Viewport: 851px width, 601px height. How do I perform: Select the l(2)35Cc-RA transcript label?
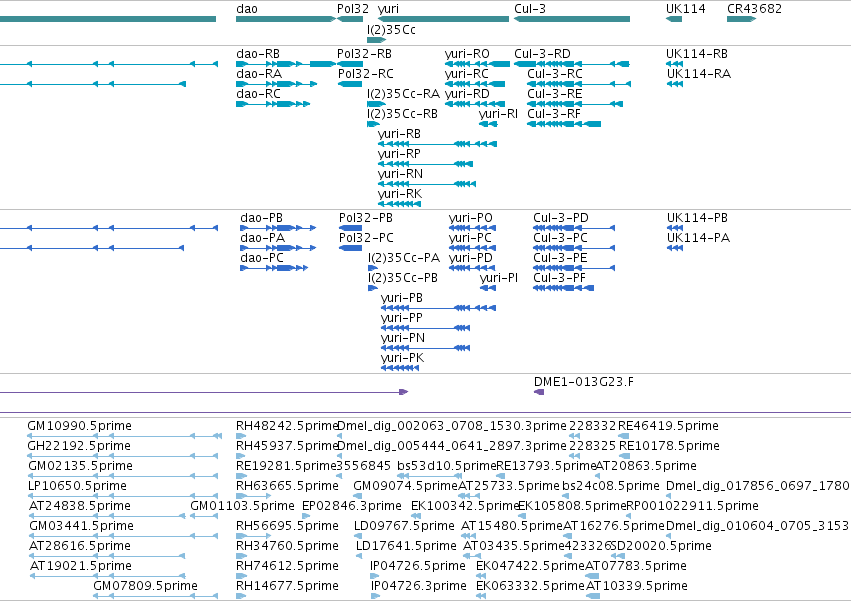pyautogui.click(x=403, y=94)
